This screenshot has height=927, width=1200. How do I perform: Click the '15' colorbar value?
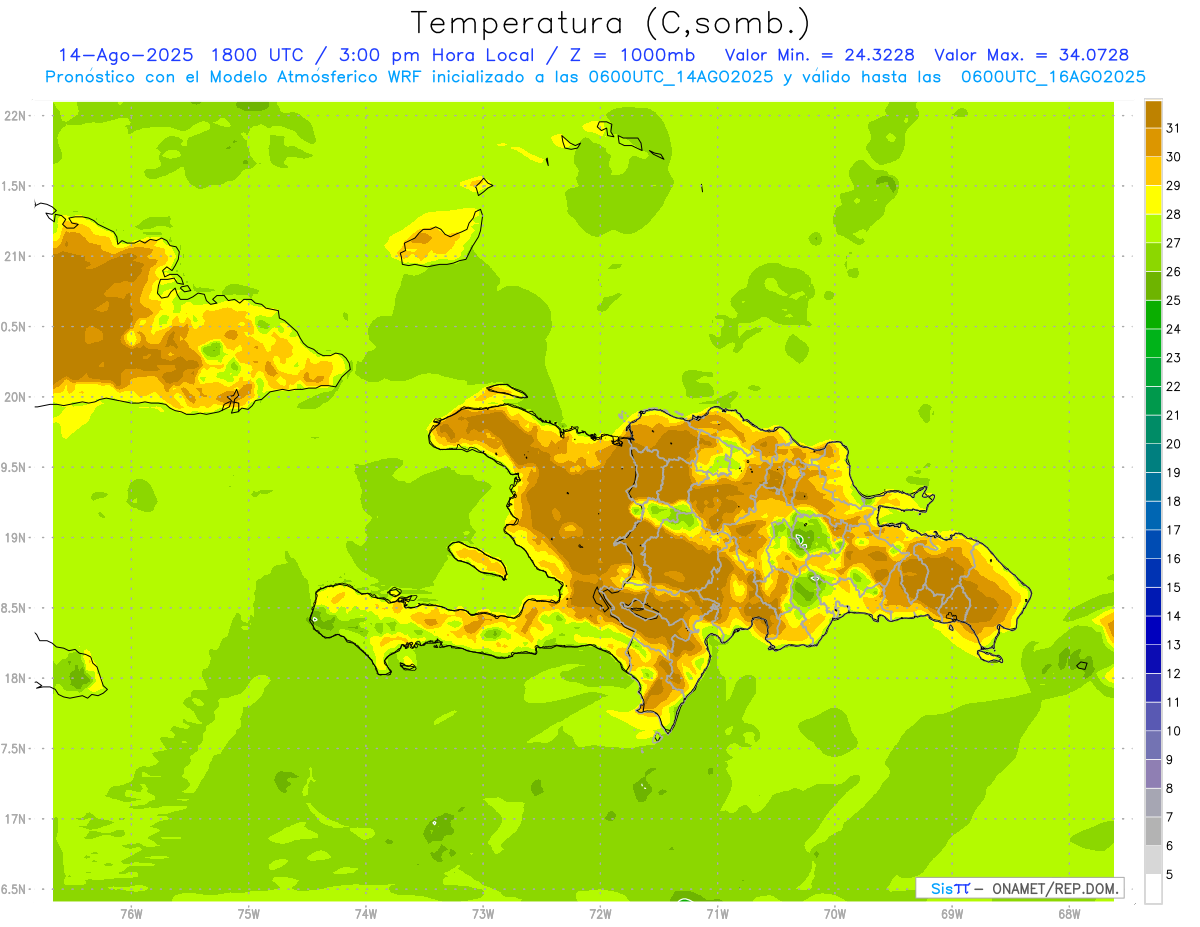tap(1174, 587)
